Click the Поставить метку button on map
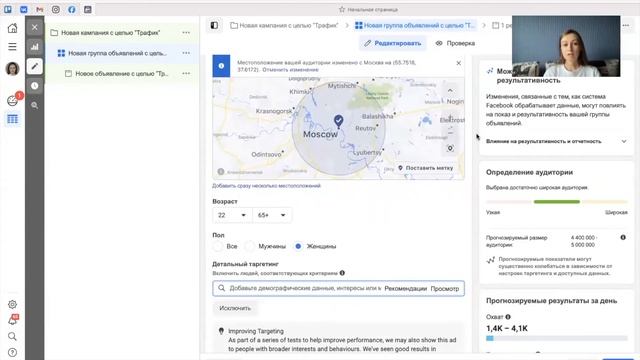This screenshot has width=640, height=360. click(x=425, y=168)
